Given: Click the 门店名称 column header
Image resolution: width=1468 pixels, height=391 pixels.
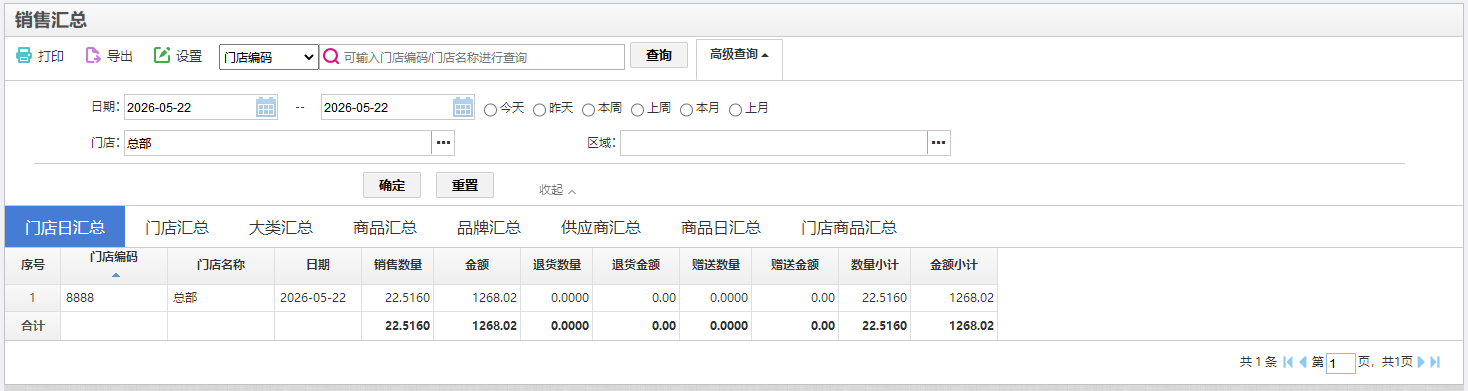Looking at the screenshot, I should click(221, 265).
